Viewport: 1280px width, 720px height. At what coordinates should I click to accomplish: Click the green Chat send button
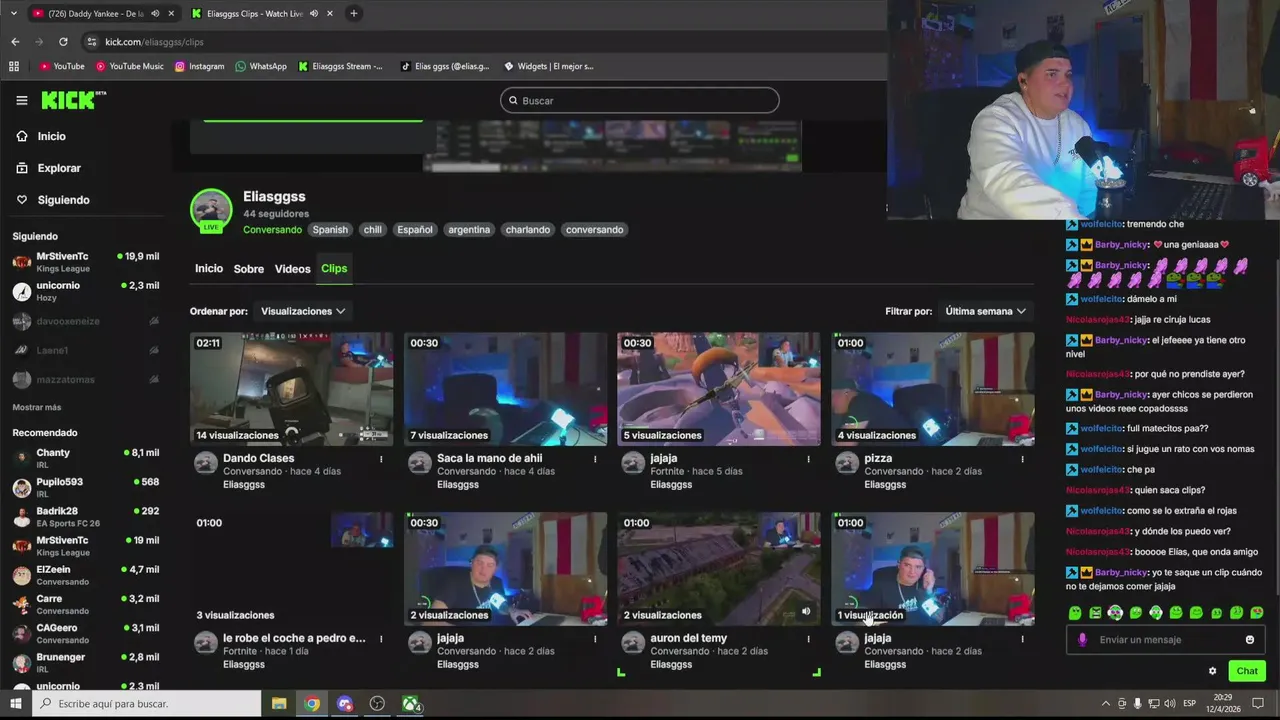1247,671
